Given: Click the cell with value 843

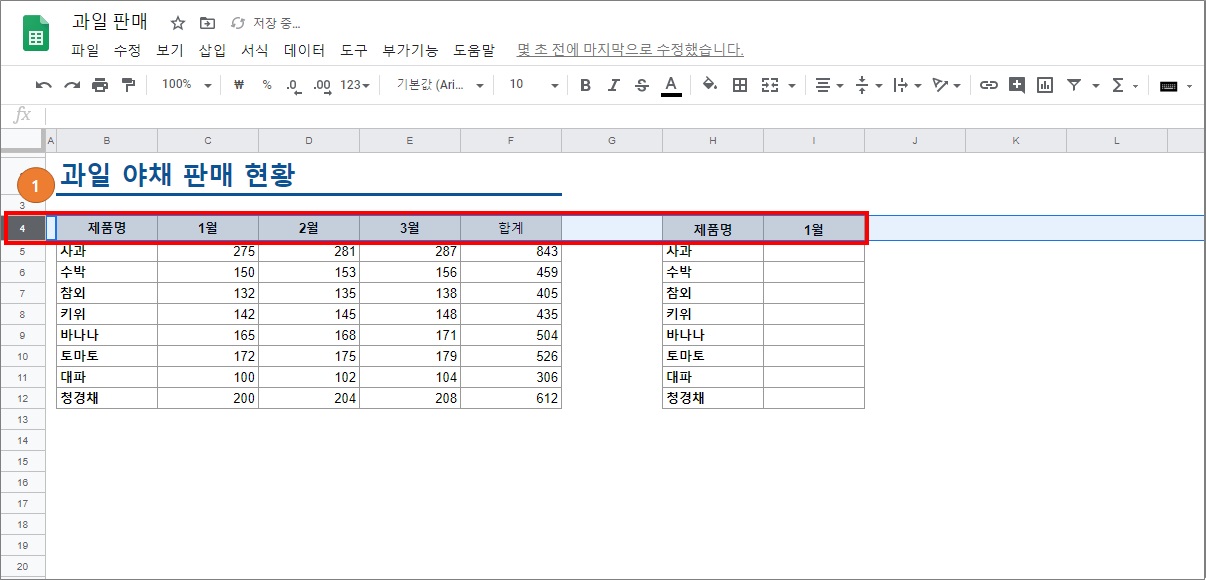Looking at the screenshot, I should click(511, 251).
